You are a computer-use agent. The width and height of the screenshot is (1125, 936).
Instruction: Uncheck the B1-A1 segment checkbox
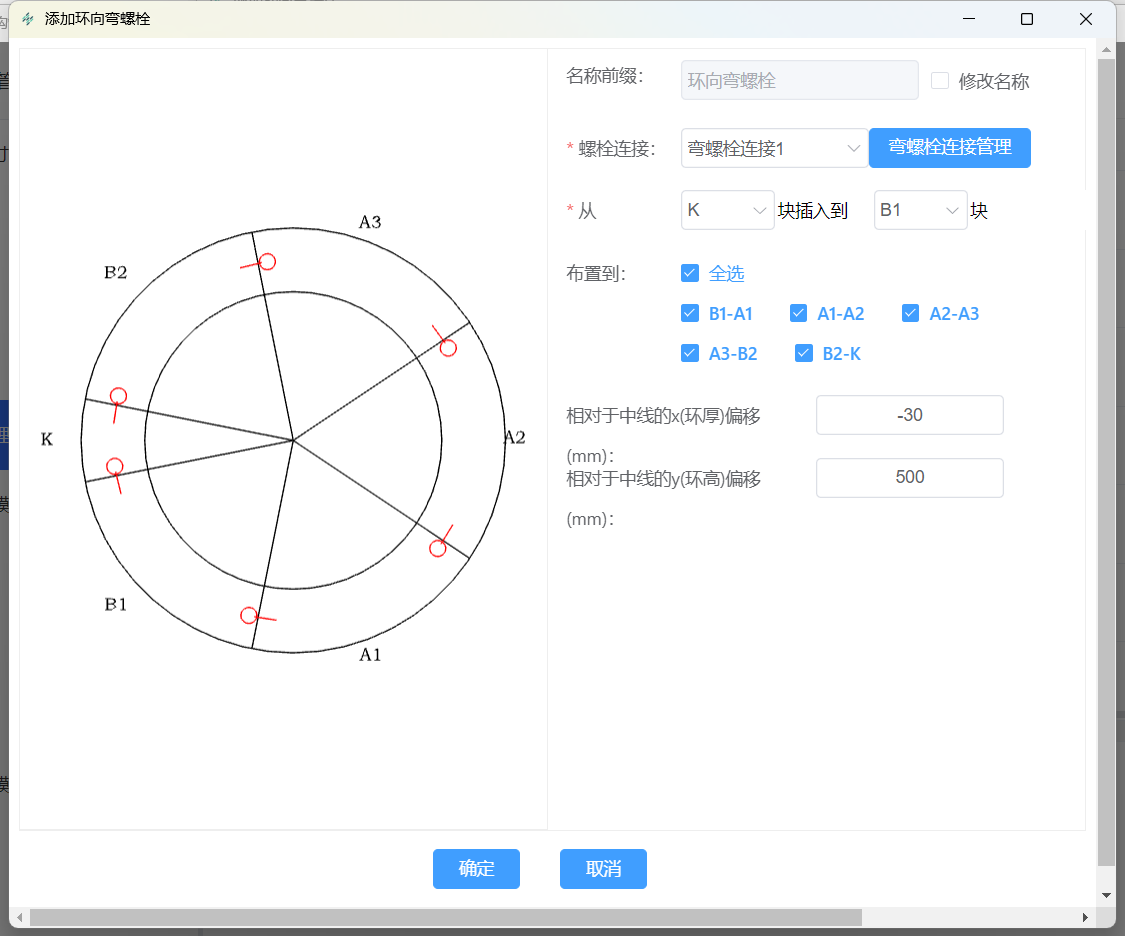tap(690, 313)
